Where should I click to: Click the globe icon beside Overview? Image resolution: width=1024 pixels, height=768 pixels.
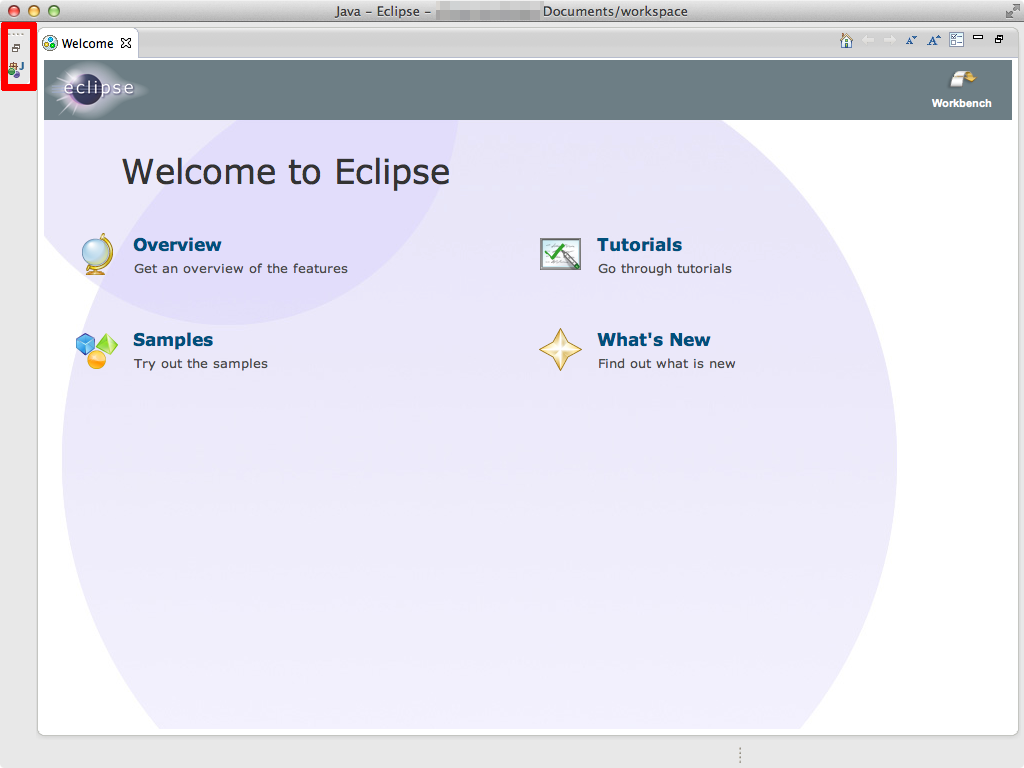(x=97, y=254)
